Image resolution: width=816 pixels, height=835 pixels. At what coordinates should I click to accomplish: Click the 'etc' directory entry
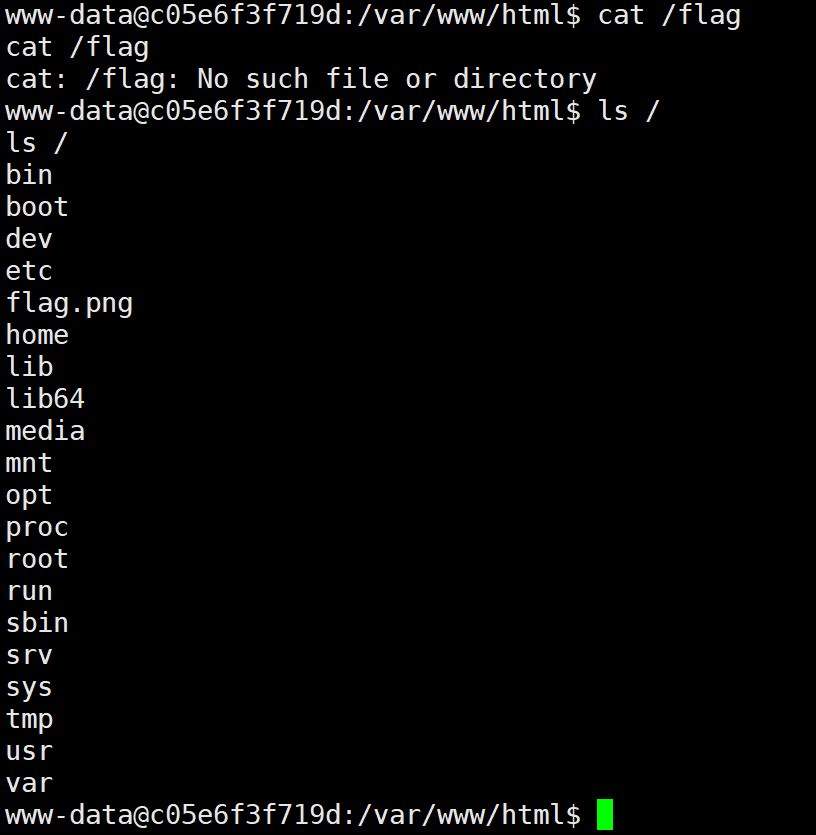click(x=29, y=271)
